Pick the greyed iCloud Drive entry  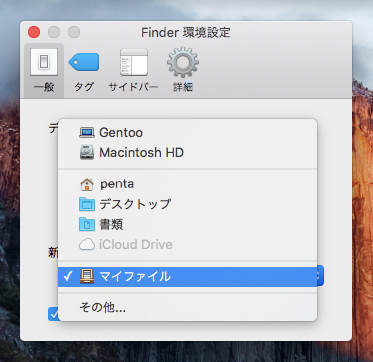(x=187, y=245)
